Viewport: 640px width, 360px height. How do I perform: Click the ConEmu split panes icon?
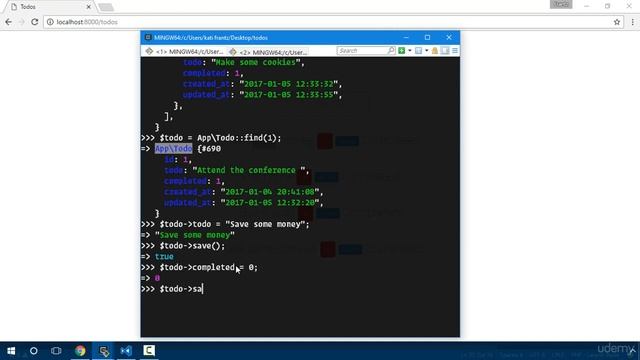(445, 51)
